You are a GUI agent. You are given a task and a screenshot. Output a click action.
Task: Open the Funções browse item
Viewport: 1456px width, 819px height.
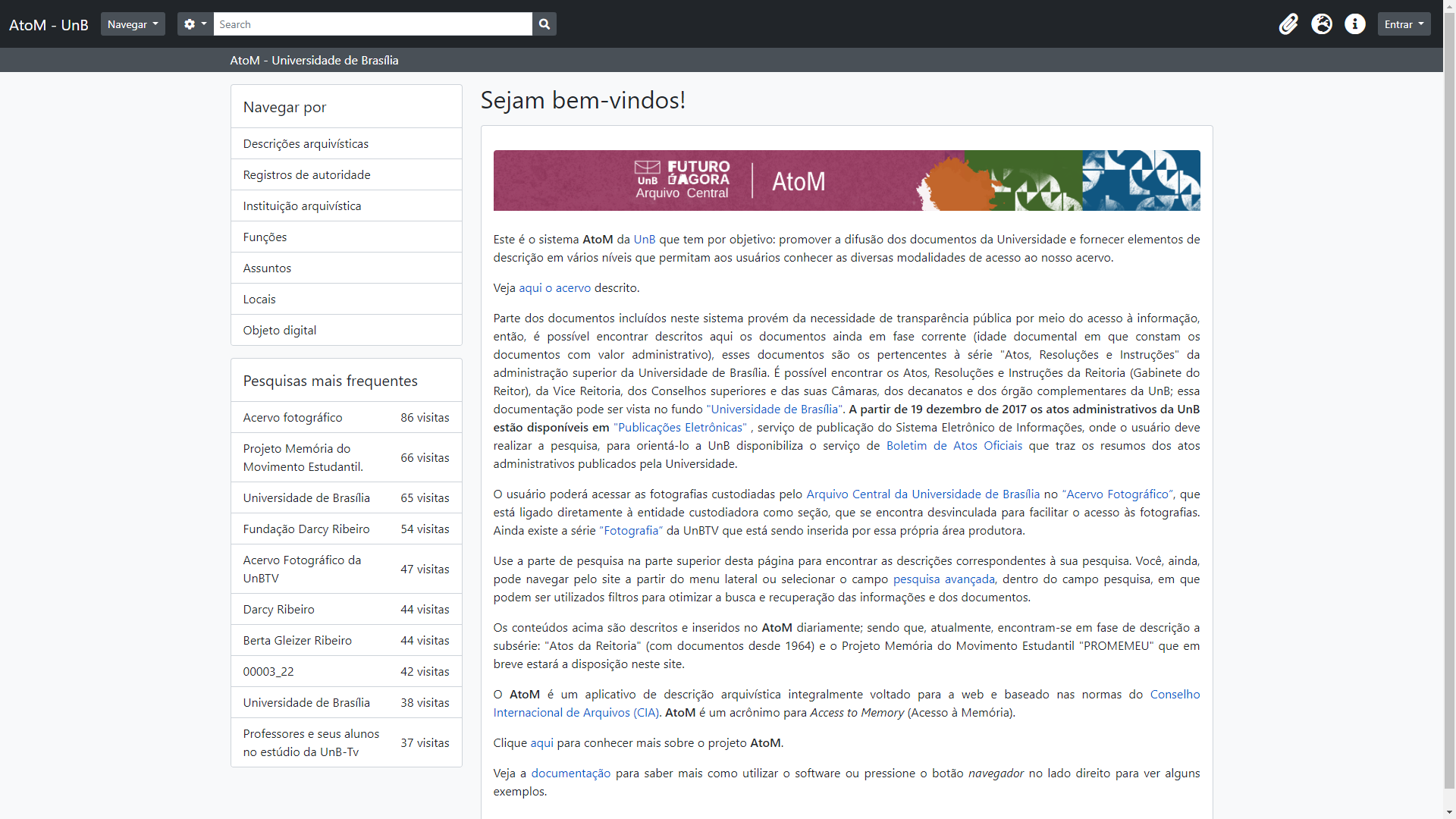point(265,237)
